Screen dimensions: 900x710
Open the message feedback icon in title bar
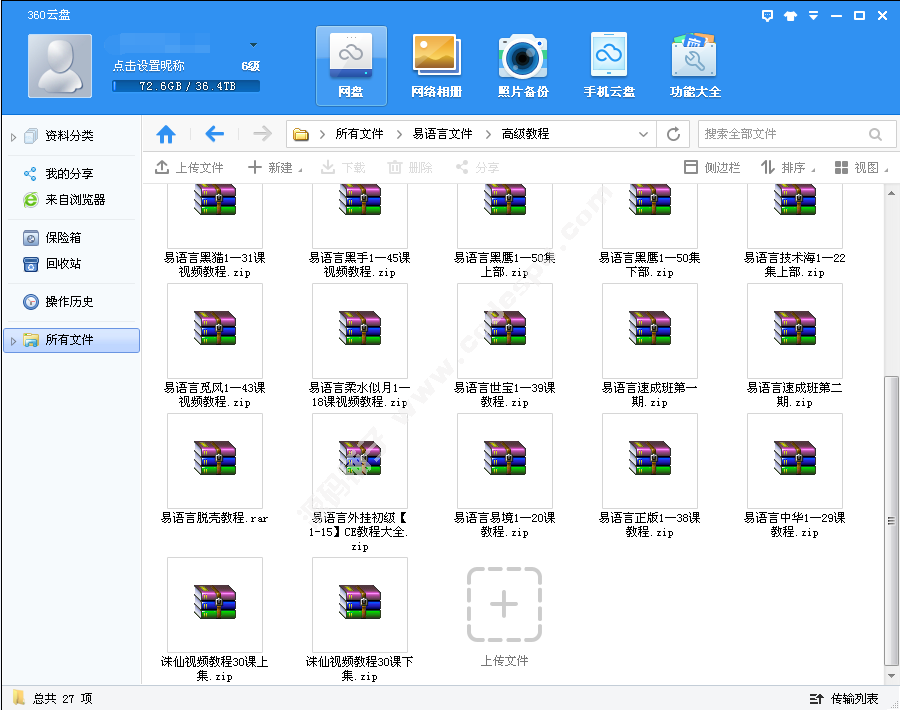(767, 15)
